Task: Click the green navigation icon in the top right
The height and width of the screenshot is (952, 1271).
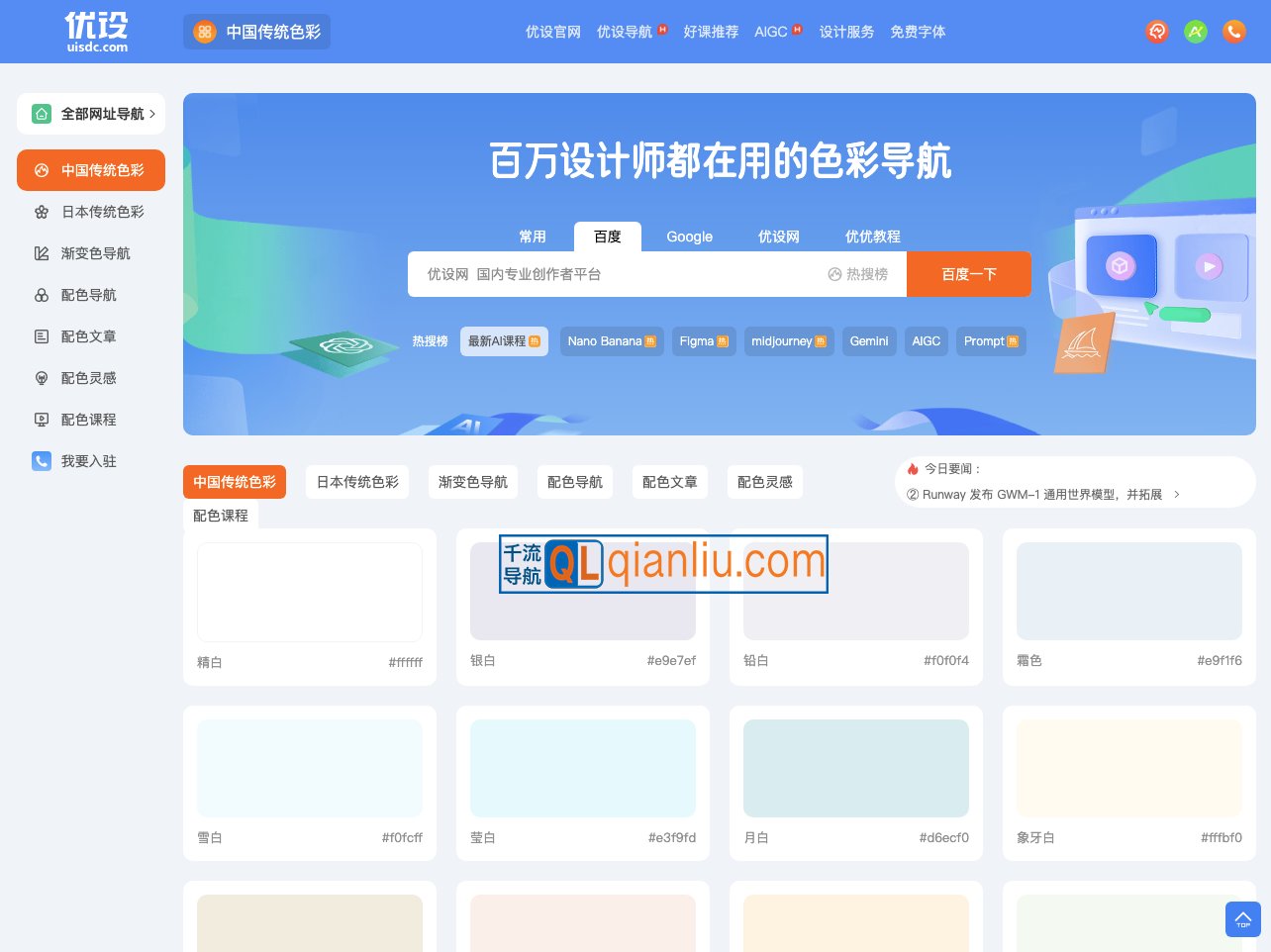Action: click(1196, 32)
